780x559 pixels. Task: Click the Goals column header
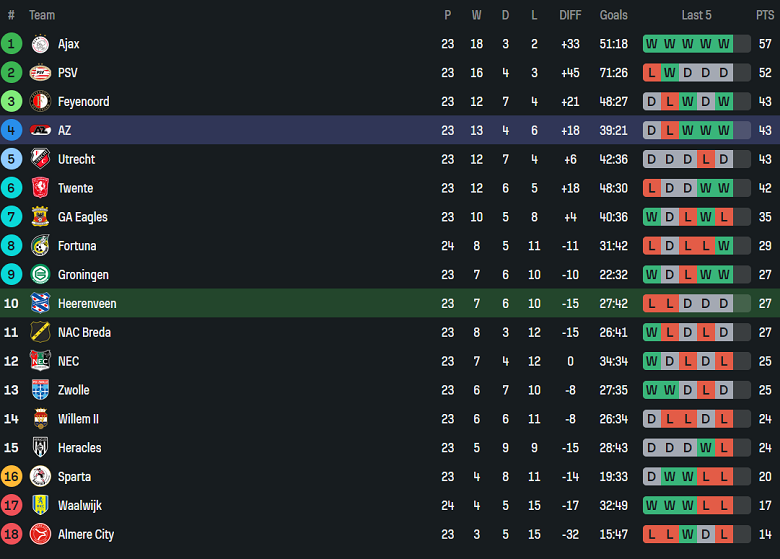pos(613,15)
